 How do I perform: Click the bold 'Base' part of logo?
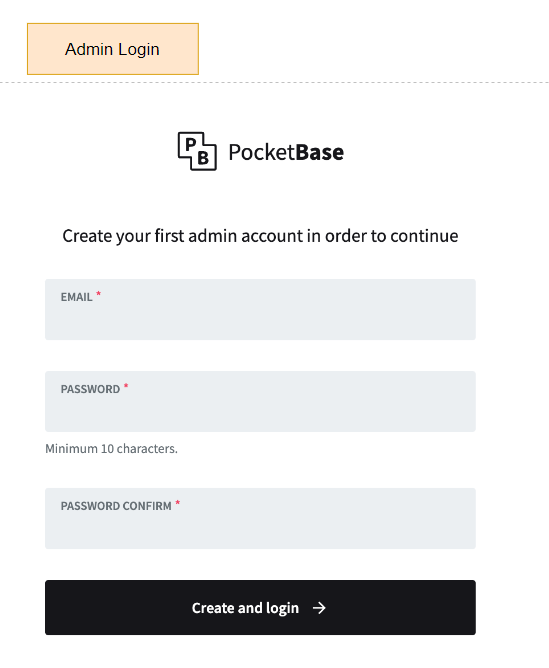pos(319,152)
